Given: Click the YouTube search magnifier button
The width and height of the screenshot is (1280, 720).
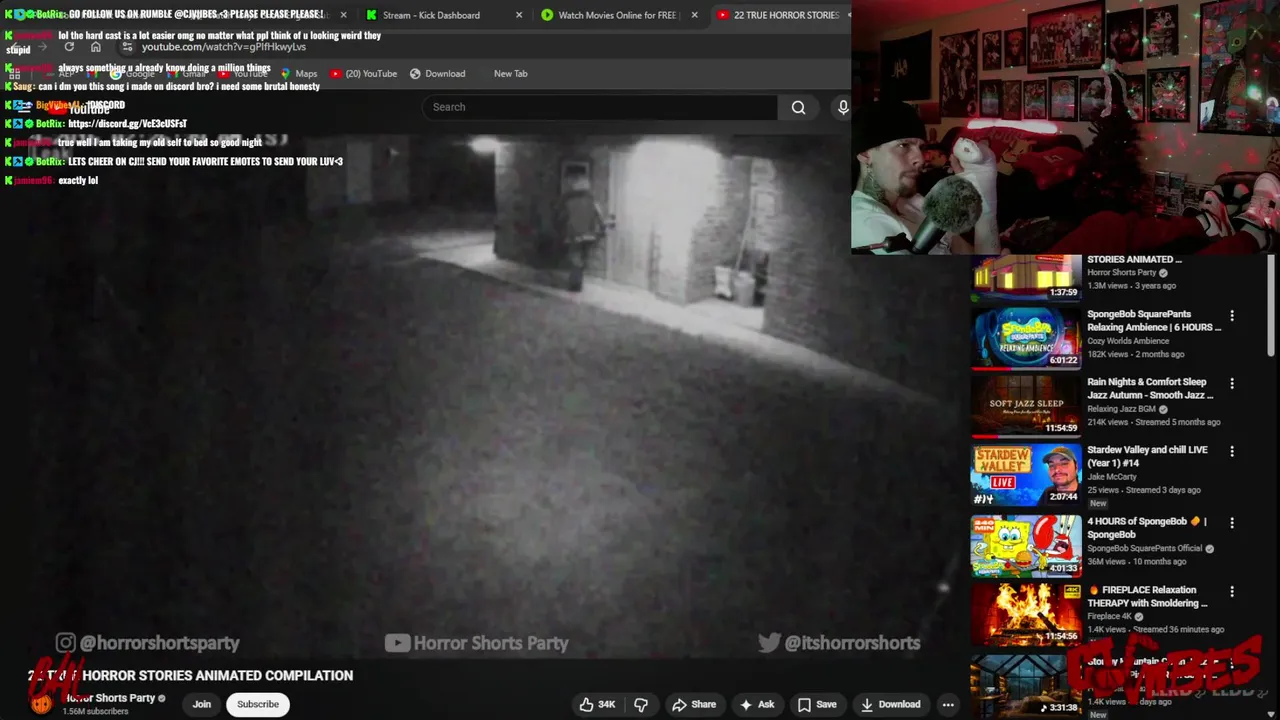Looking at the screenshot, I should (798, 107).
